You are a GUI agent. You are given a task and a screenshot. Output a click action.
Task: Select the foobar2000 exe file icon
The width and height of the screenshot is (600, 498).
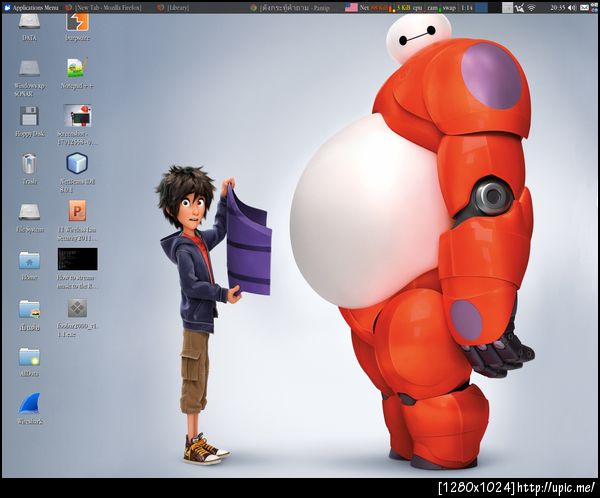[77, 308]
